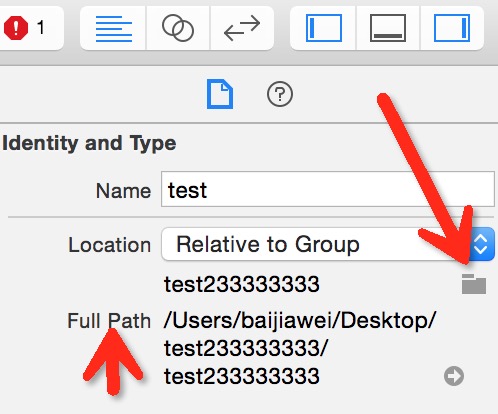Click the Full Path label
498x414 pixels.
click(x=109, y=321)
